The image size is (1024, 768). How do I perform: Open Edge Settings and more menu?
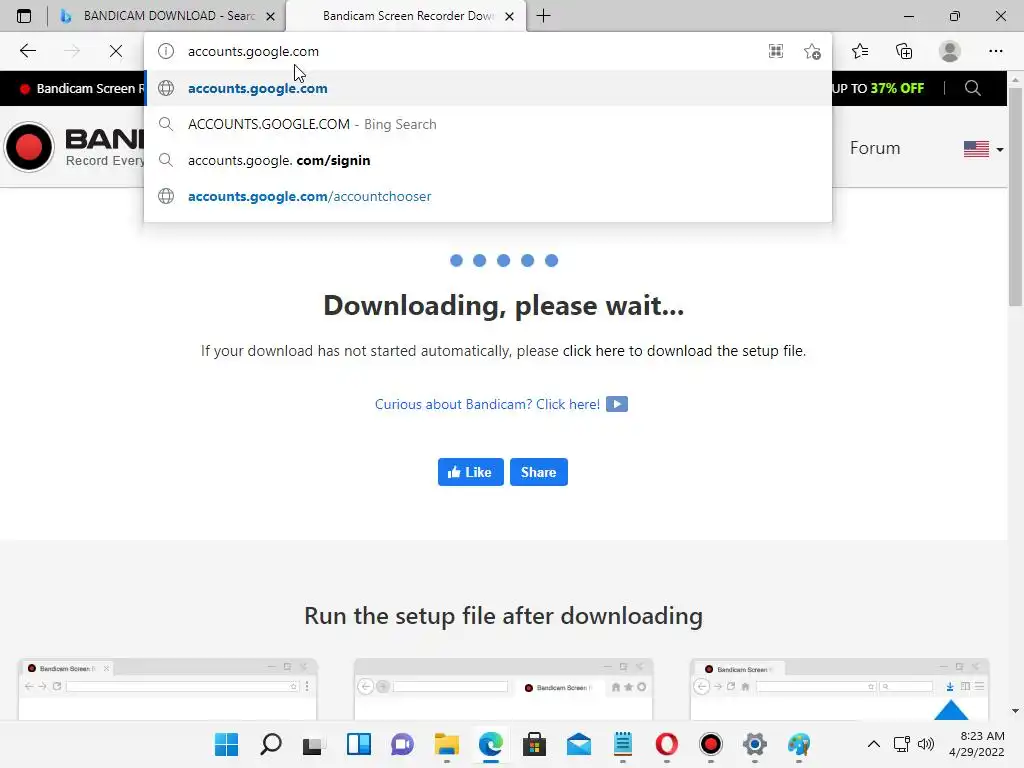pos(995,51)
